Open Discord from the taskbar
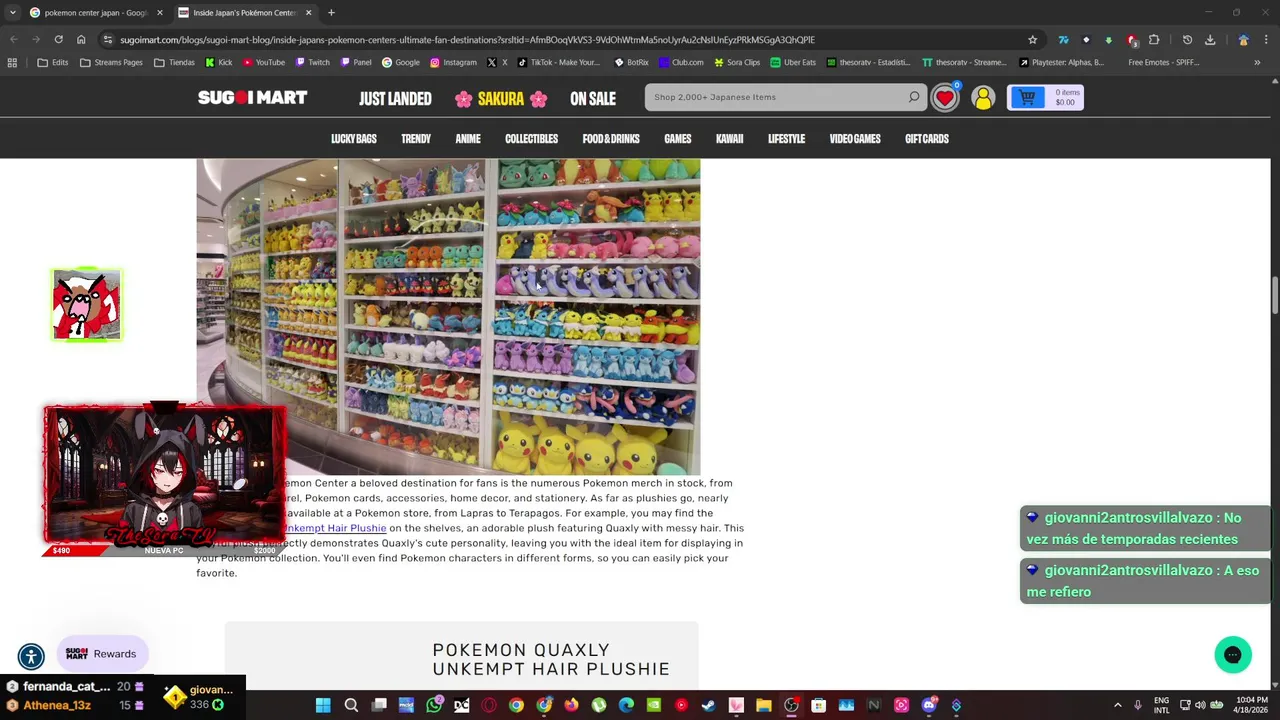Screen dimensions: 1280x720 pyautogui.click(x=929, y=705)
